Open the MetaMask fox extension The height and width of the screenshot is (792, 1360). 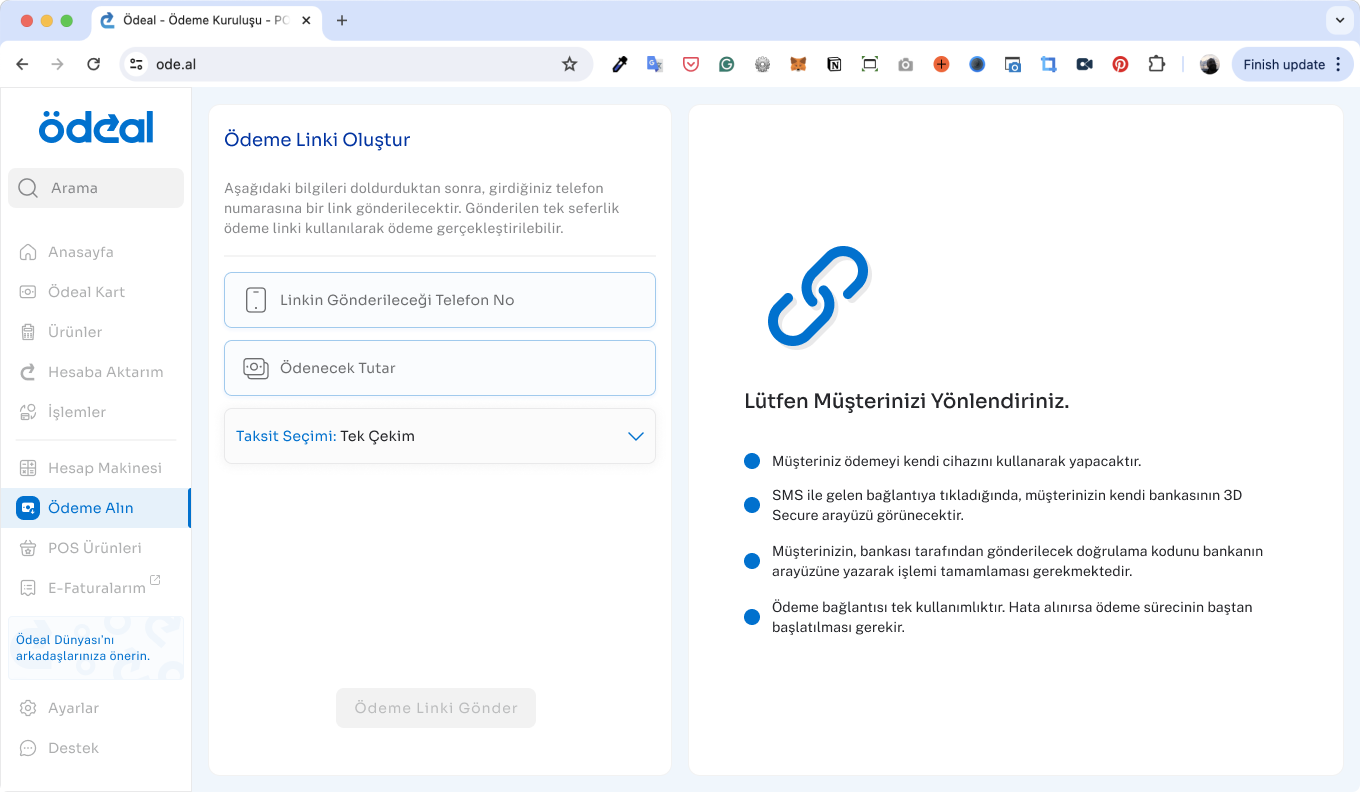(x=798, y=64)
